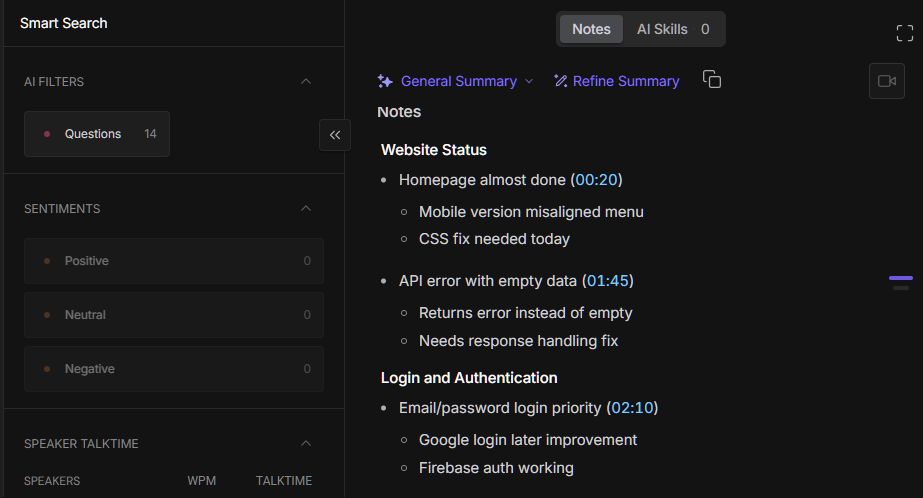This screenshot has height=498, width=923.
Task: Click the Notes heading above Website Status
Action: 399,112
